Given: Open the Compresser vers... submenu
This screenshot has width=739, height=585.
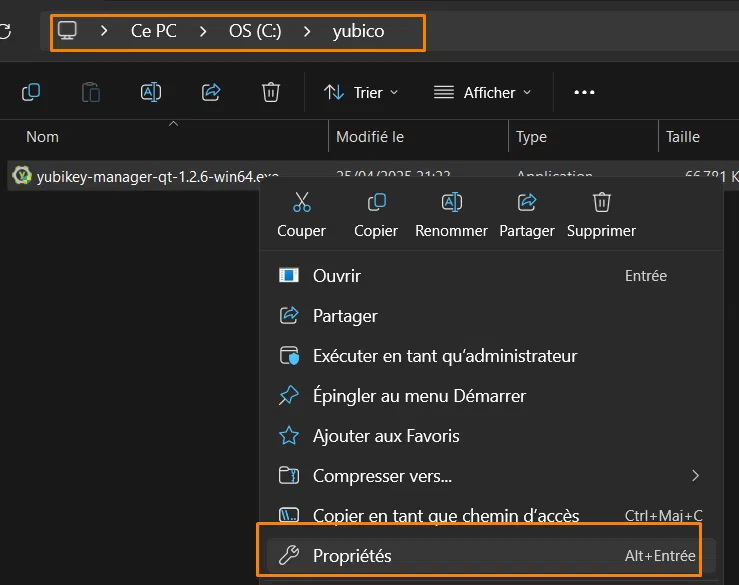Looking at the screenshot, I should tap(490, 476).
